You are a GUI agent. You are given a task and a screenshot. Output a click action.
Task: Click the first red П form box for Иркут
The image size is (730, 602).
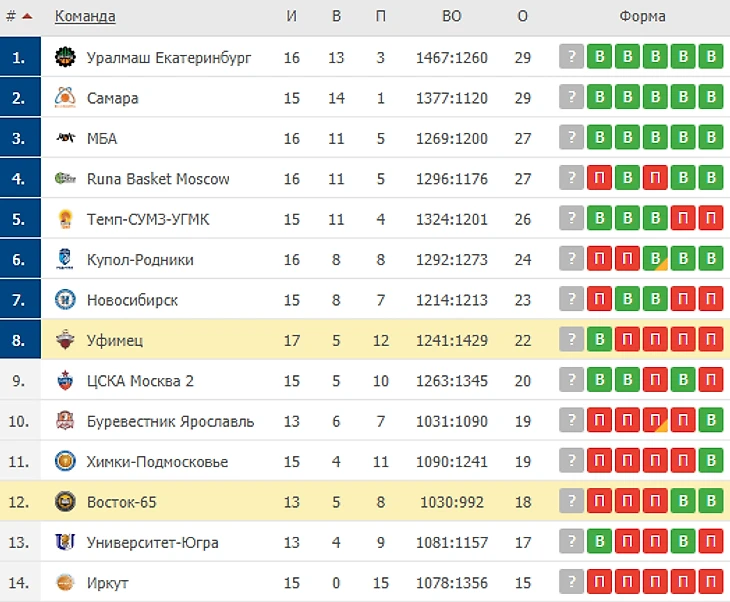(599, 583)
